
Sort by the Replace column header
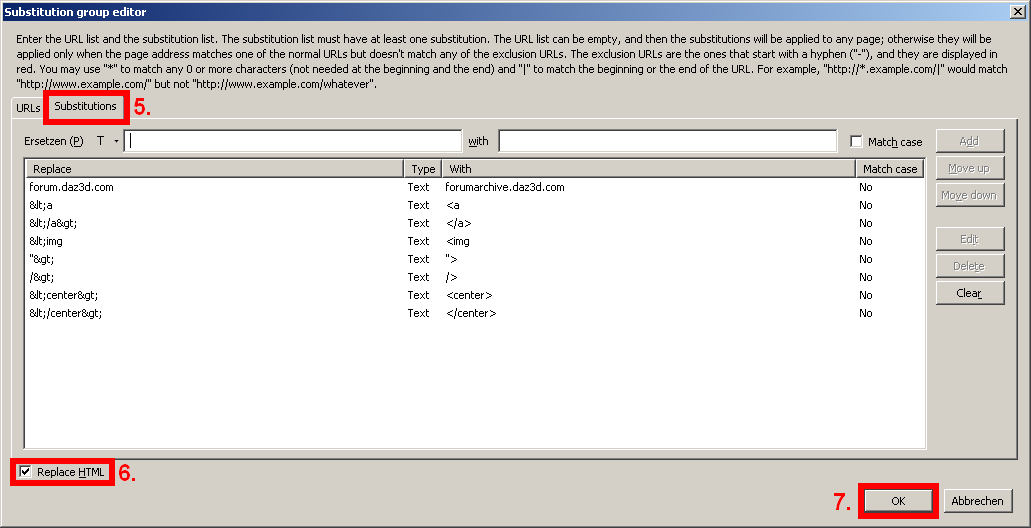214,169
